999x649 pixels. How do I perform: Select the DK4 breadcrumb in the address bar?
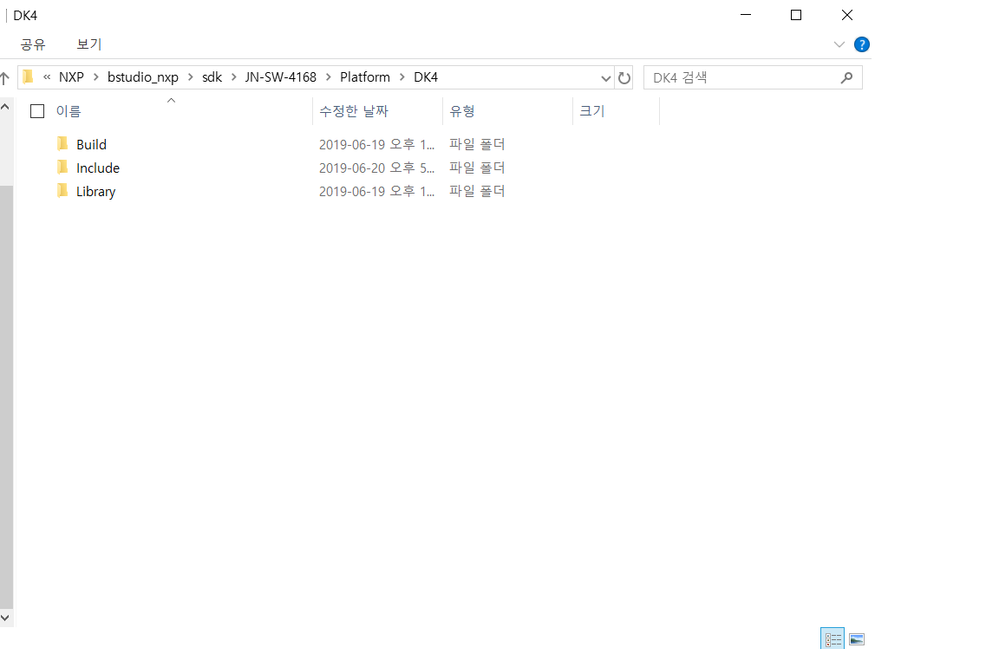426,77
